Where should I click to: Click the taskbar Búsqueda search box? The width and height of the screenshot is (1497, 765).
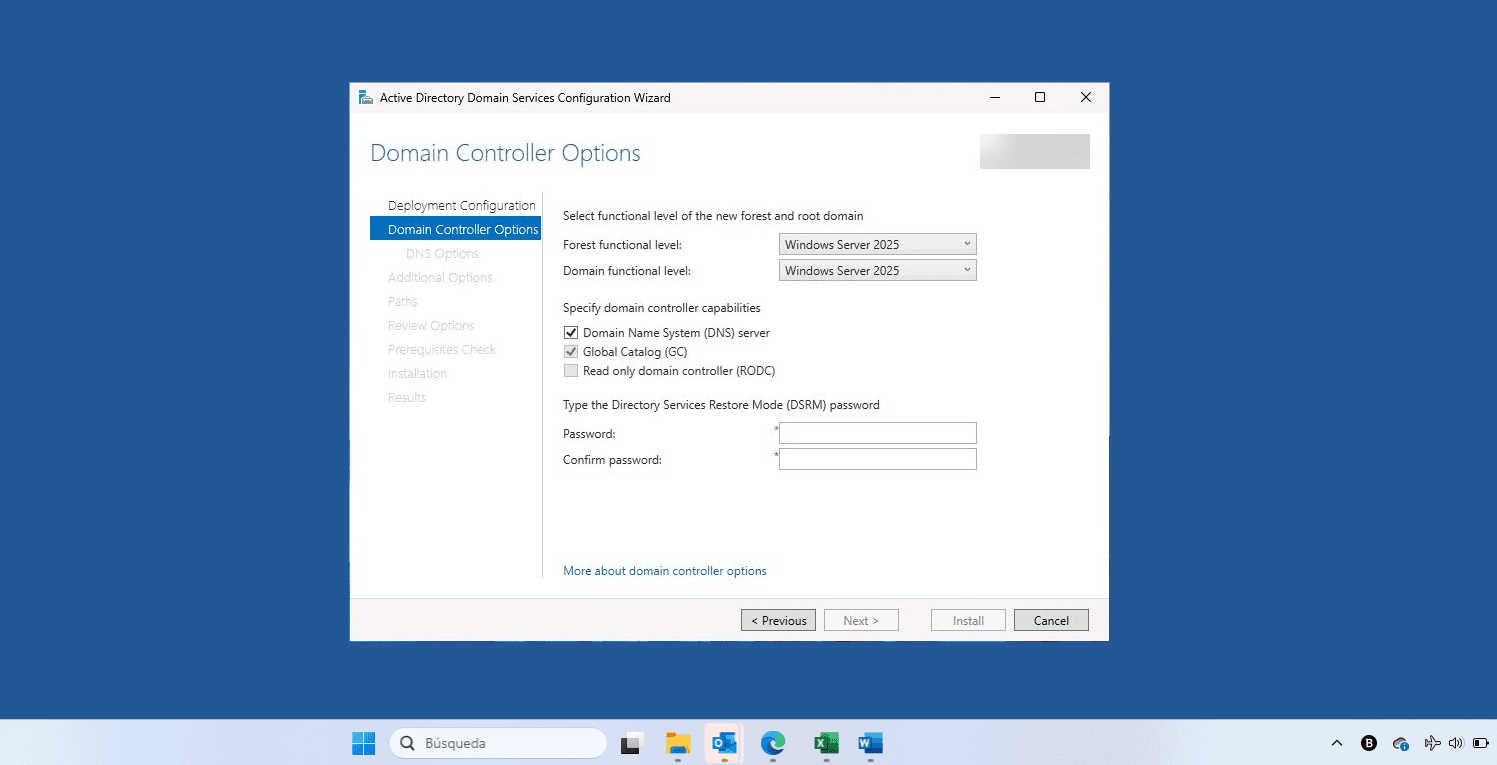pyautogui.click(x=498, y=743)
